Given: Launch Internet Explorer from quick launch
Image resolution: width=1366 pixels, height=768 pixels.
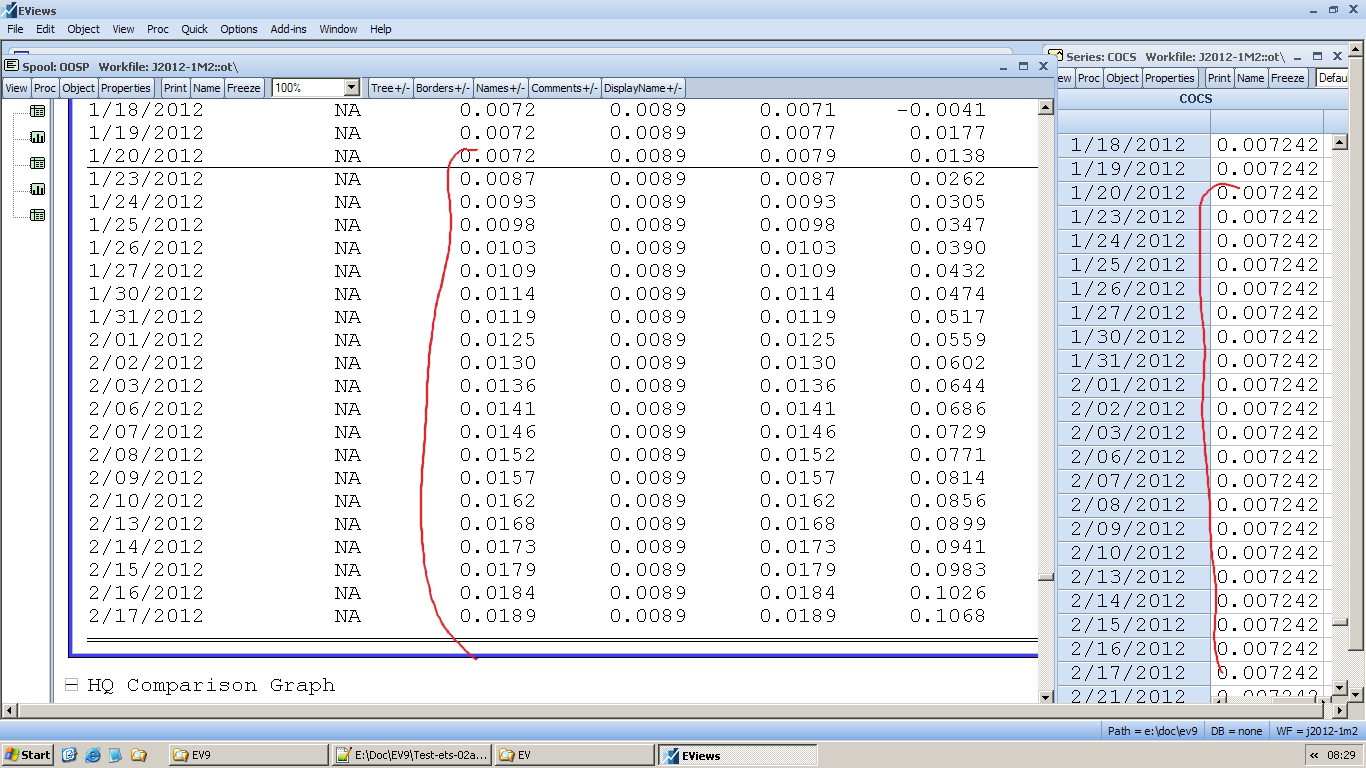Looking at the screenshot, I should pyautogui.click(x=93, y=755).
